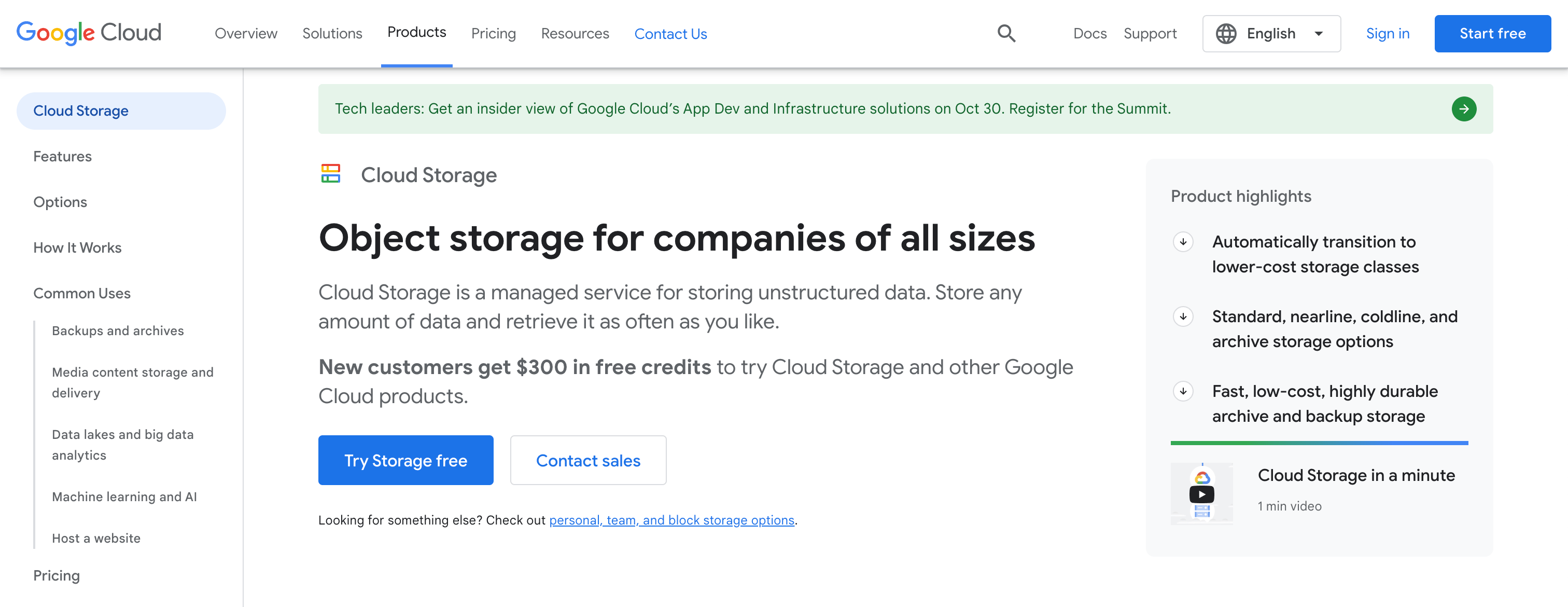Click the Tech leaders Summit banner text

752,109
